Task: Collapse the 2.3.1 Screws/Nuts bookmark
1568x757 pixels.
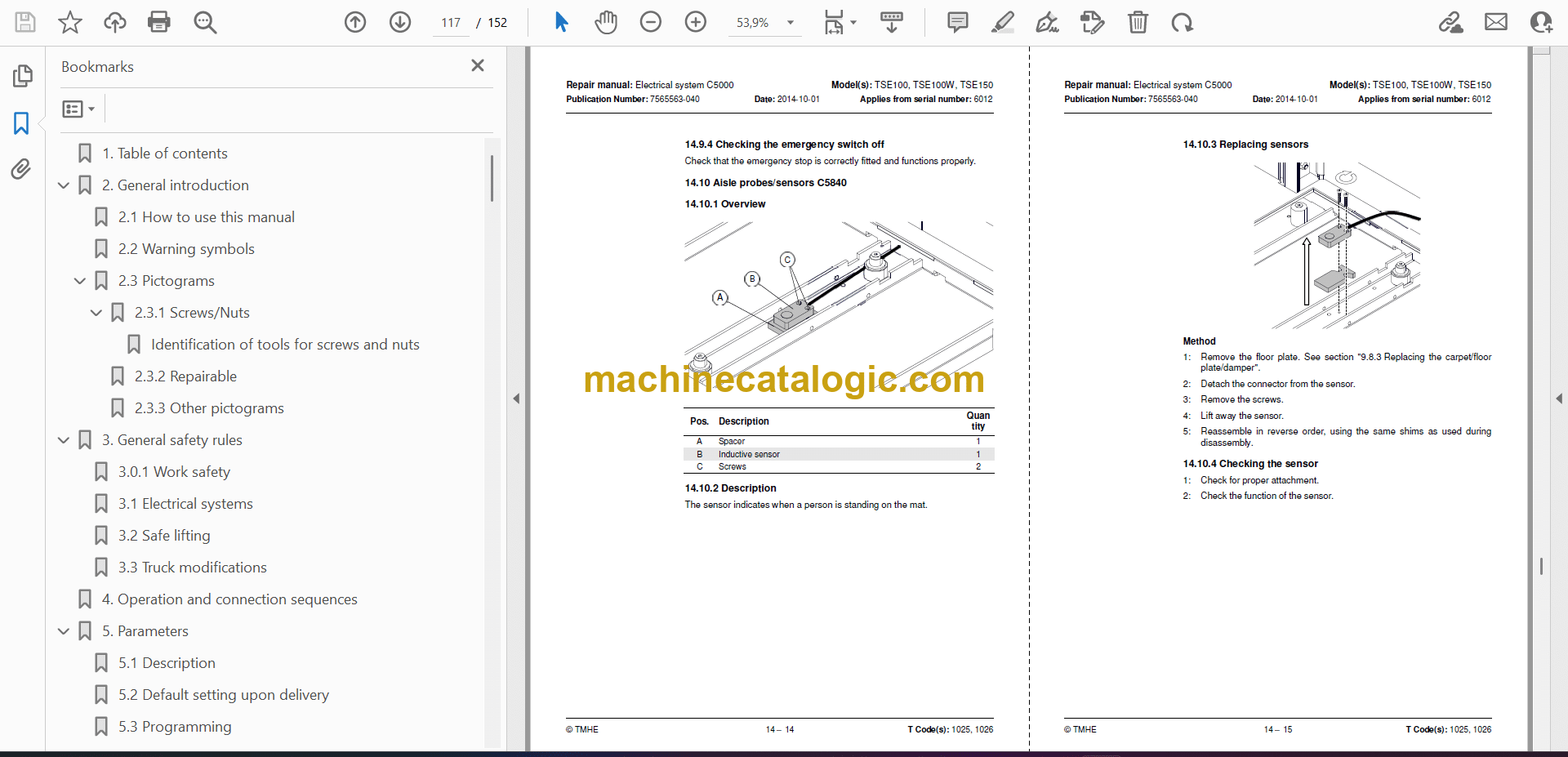Action: [x=96, y=313]
